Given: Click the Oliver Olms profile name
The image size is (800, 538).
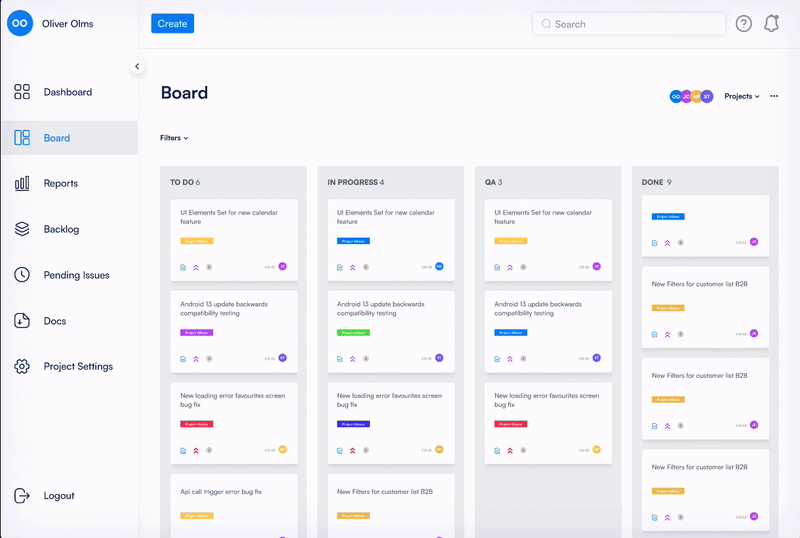Looking at the screenshot, I should point(67,23).
